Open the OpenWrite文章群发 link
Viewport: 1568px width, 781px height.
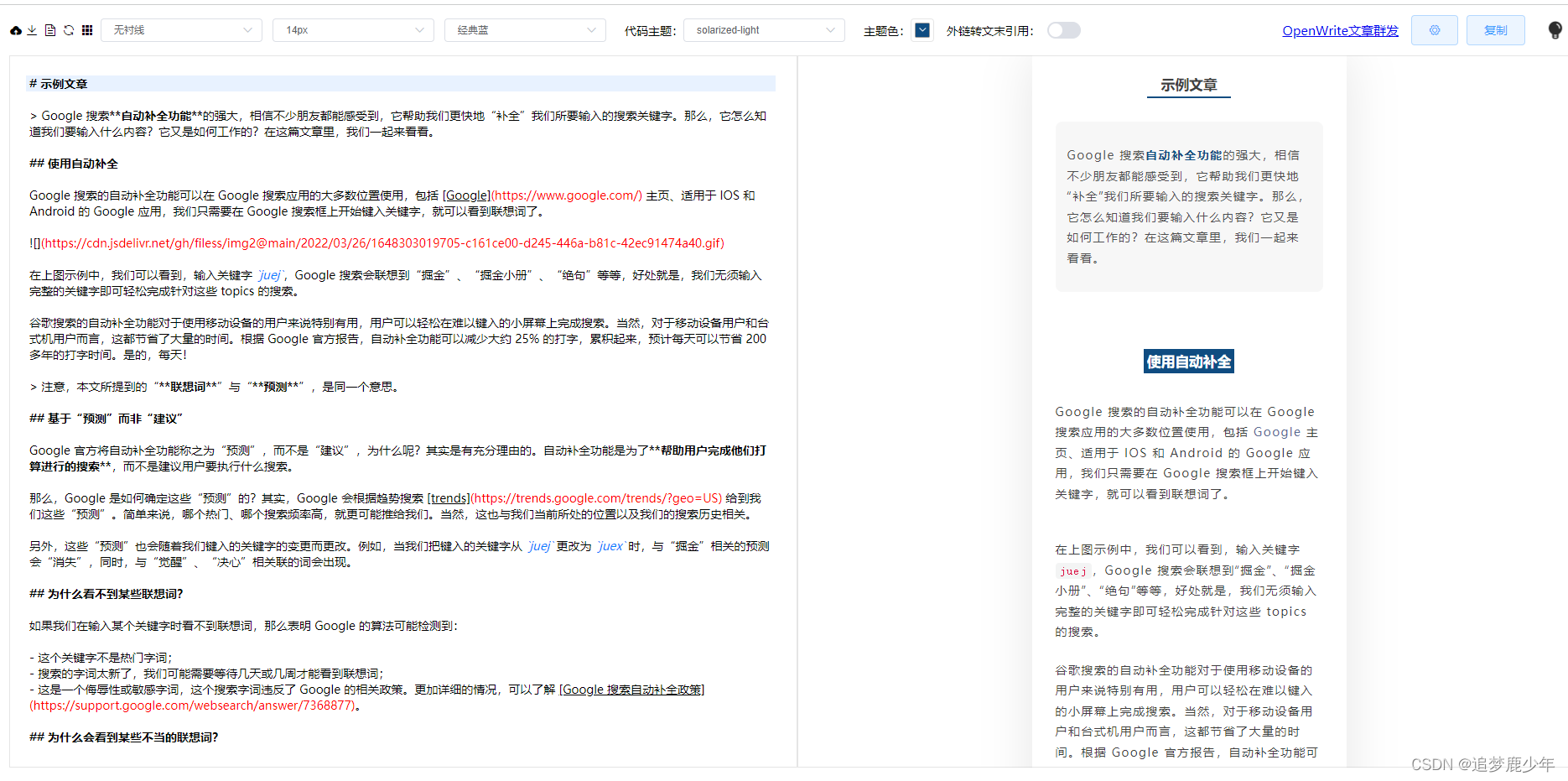(x=1340, y=31)
